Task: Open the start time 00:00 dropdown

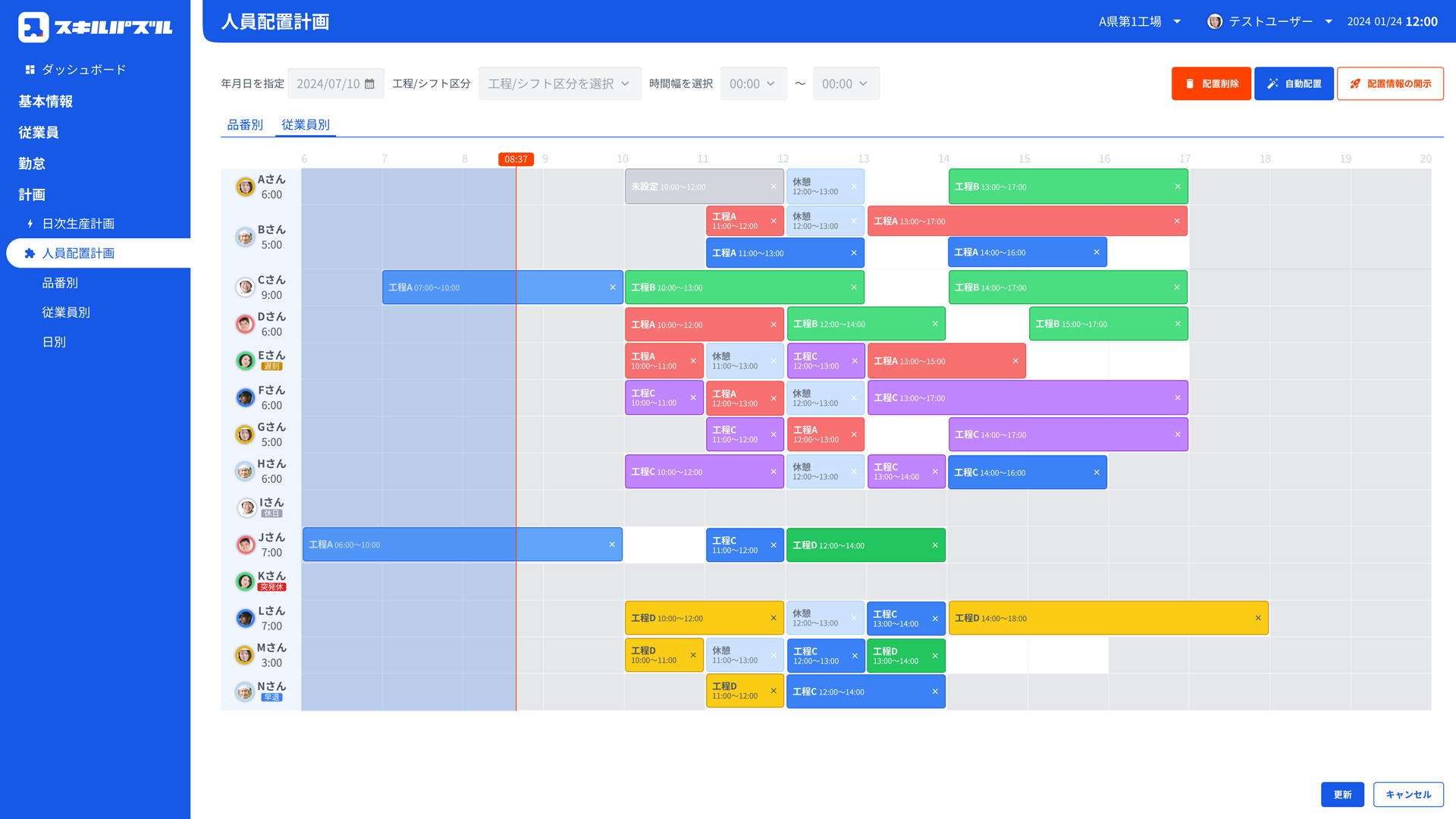Action: (x=753, y=83)
